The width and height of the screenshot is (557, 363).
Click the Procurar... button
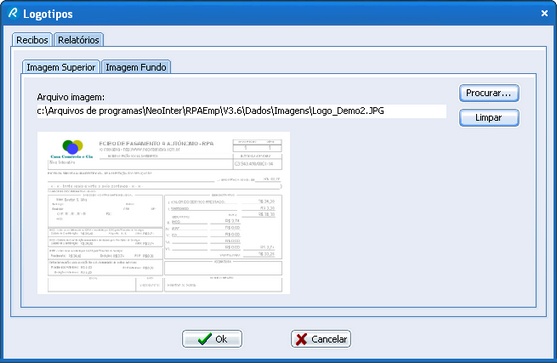click(x=489, y=93)
